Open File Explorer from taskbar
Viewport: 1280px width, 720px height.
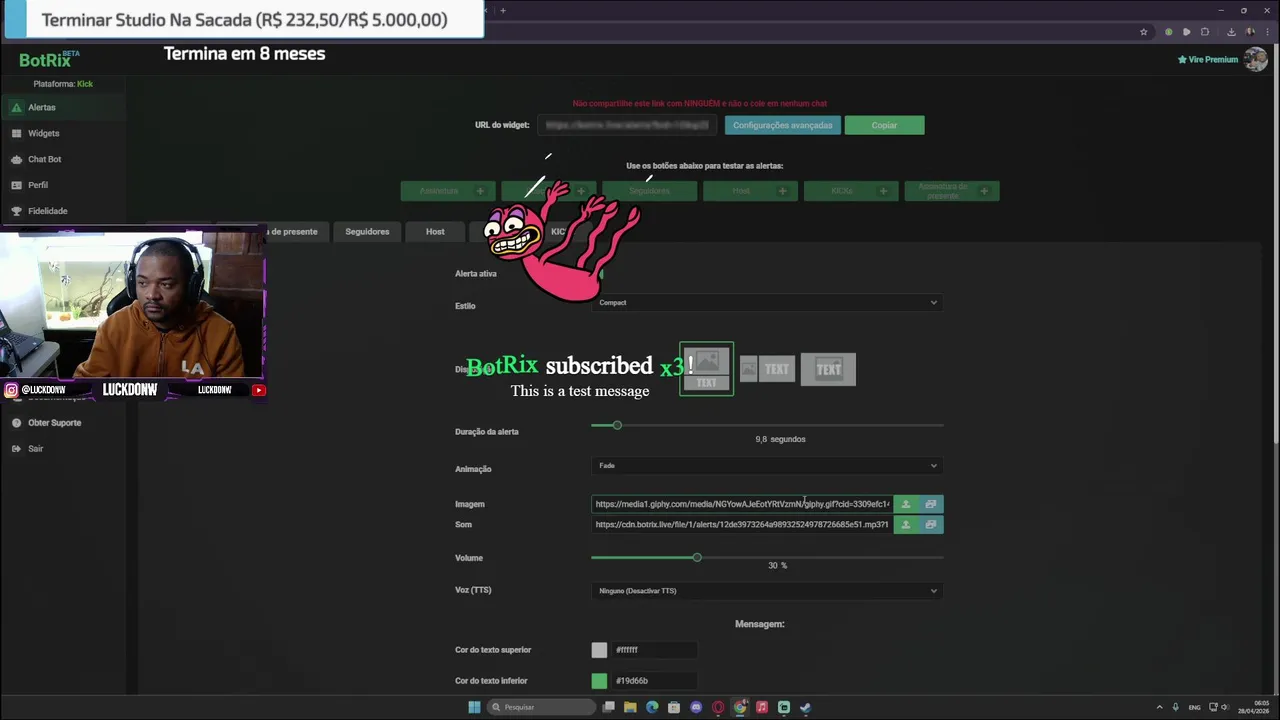630,707
